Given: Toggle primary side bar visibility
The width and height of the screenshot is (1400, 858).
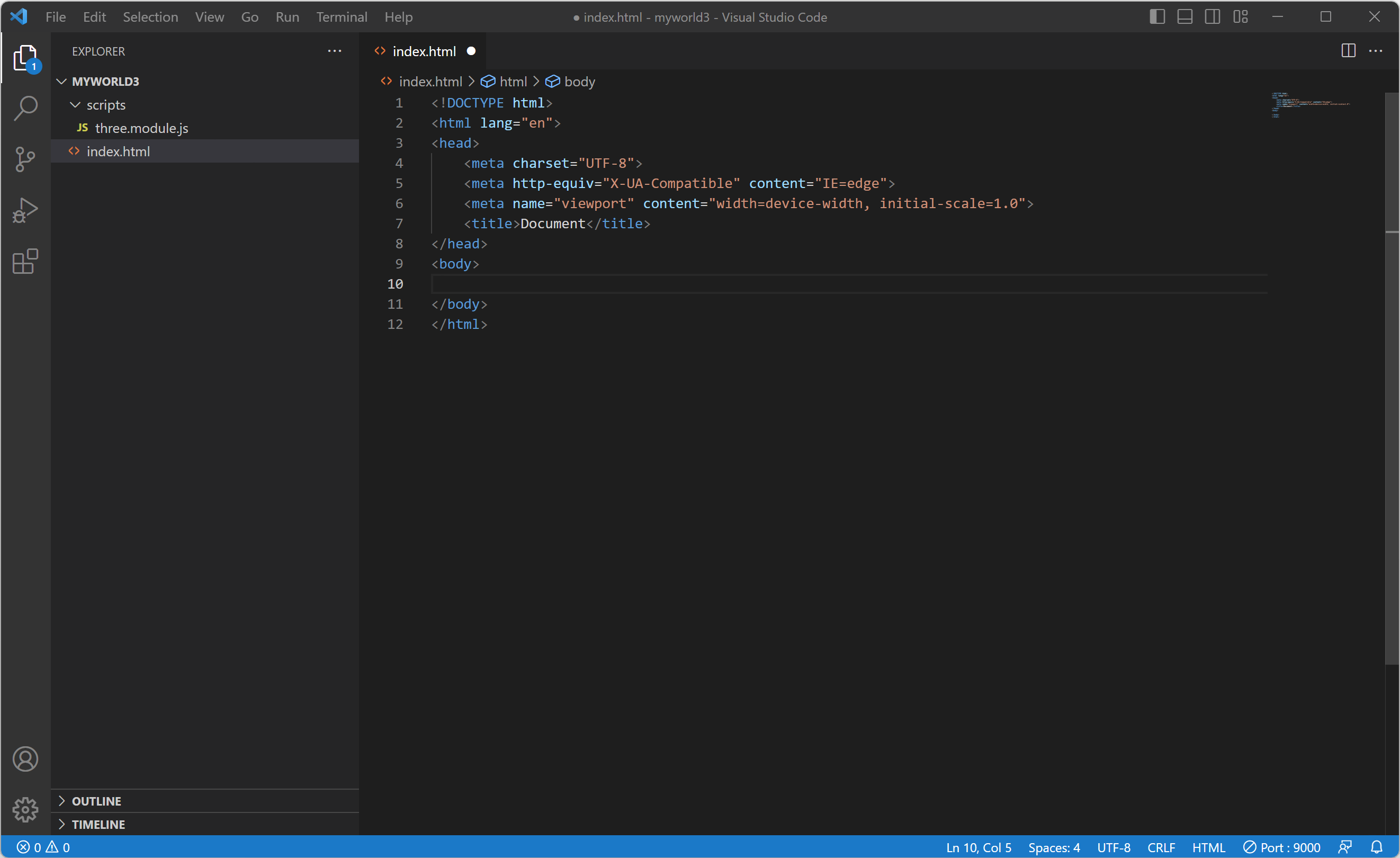Looking at the screenshot, I should point(1157,17).
